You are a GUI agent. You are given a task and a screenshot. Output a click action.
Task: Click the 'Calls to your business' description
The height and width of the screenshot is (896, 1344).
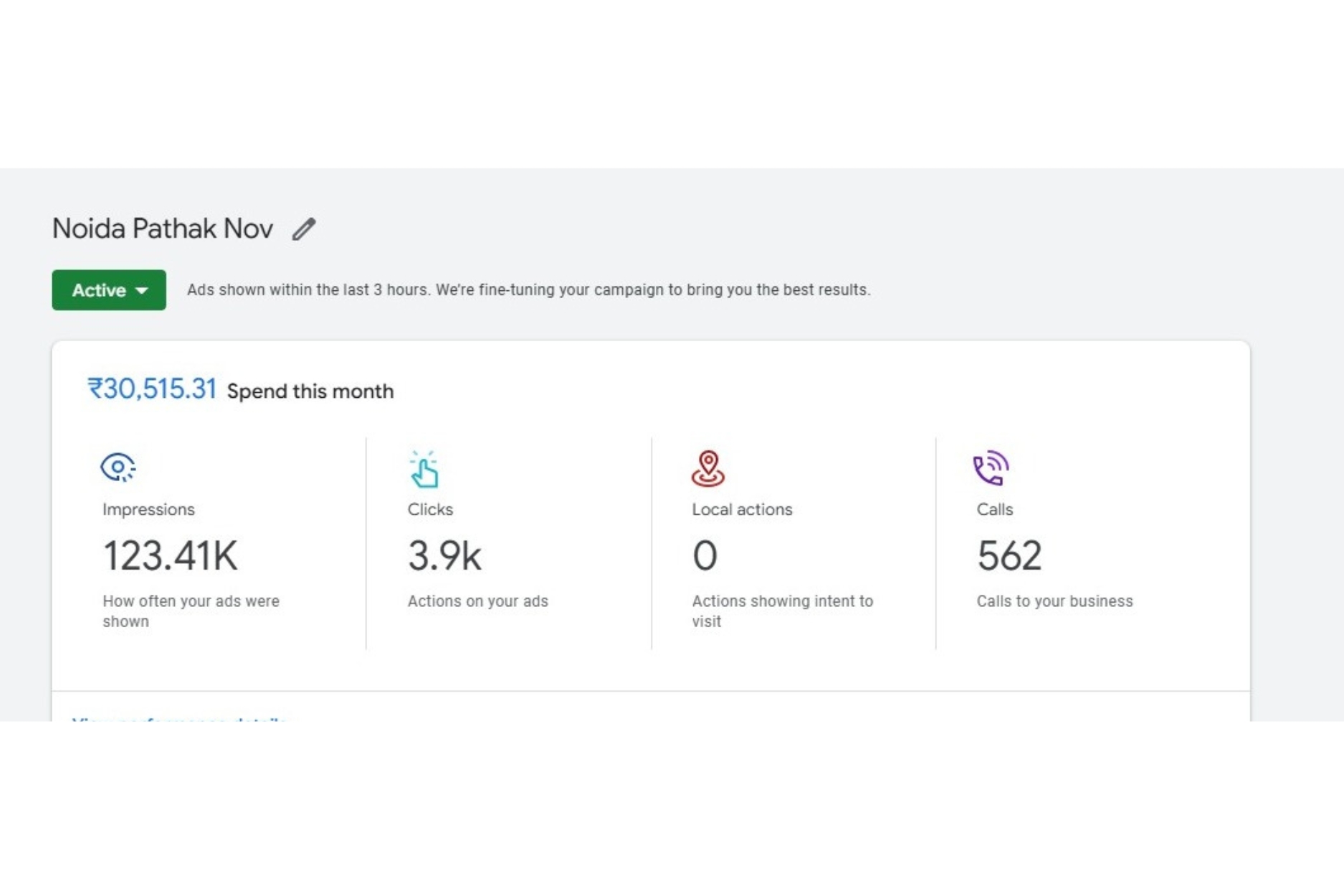tap(1054, 601)
